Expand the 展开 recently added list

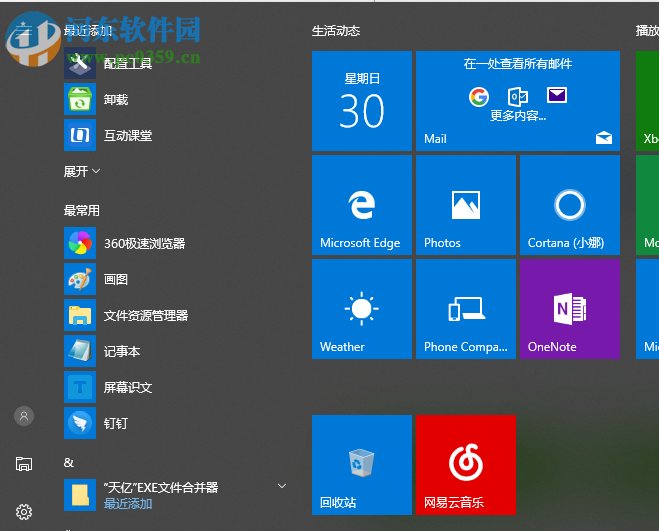[82, 171]
